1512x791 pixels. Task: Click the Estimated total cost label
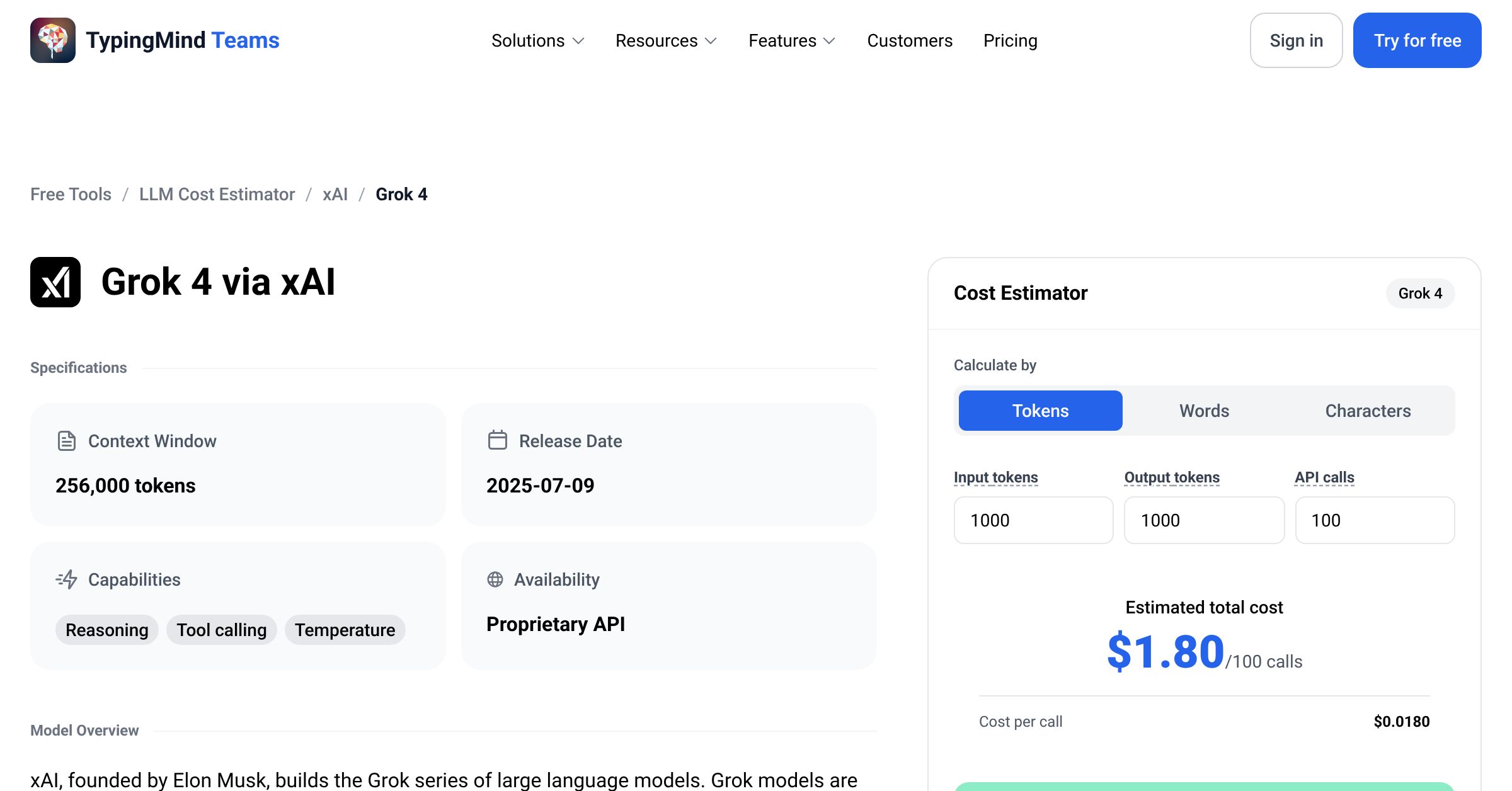coord(1204,607)
